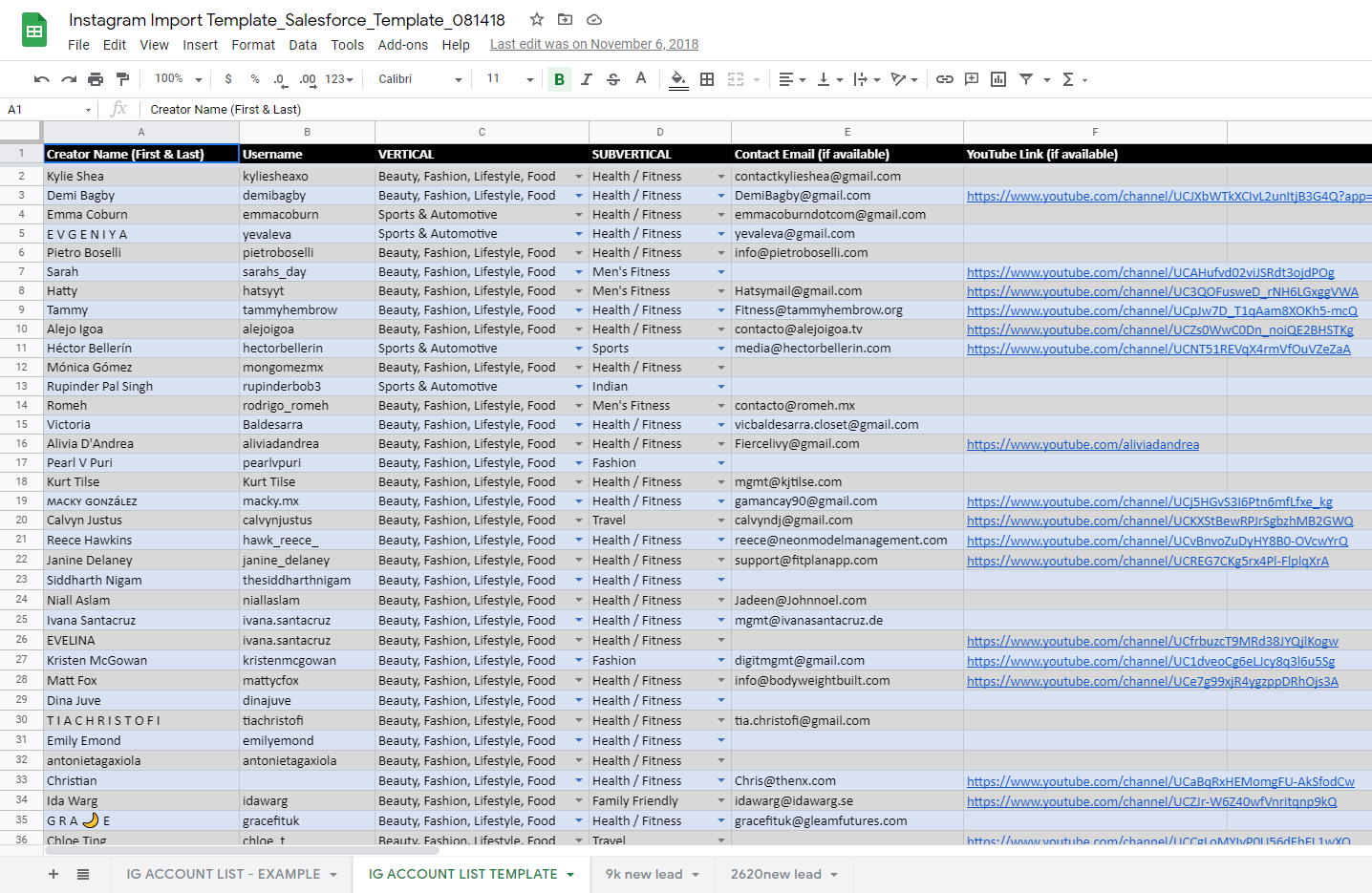Image resolution: width=1372 pixels, height=893 pixels.
Task: Click the formula bar input
Action: (755, 110)
